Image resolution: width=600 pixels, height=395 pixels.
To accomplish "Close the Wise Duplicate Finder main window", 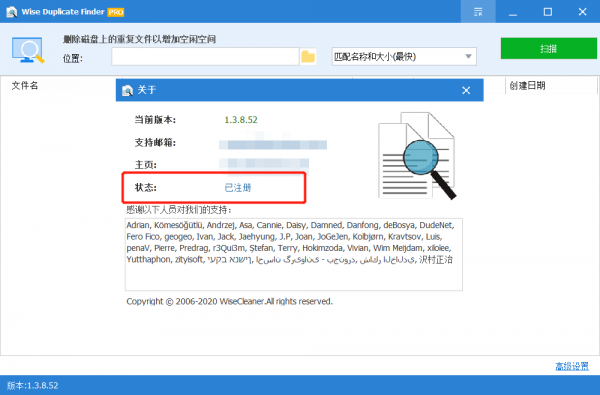I will point(582,11).
